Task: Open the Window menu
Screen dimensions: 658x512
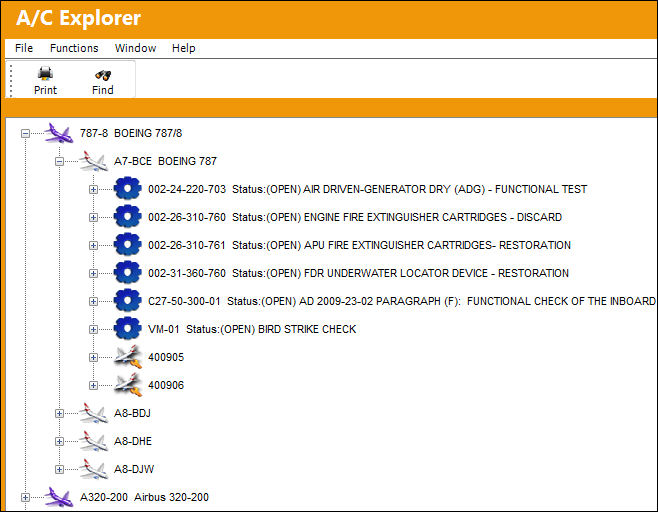Action: click(135, 48)
